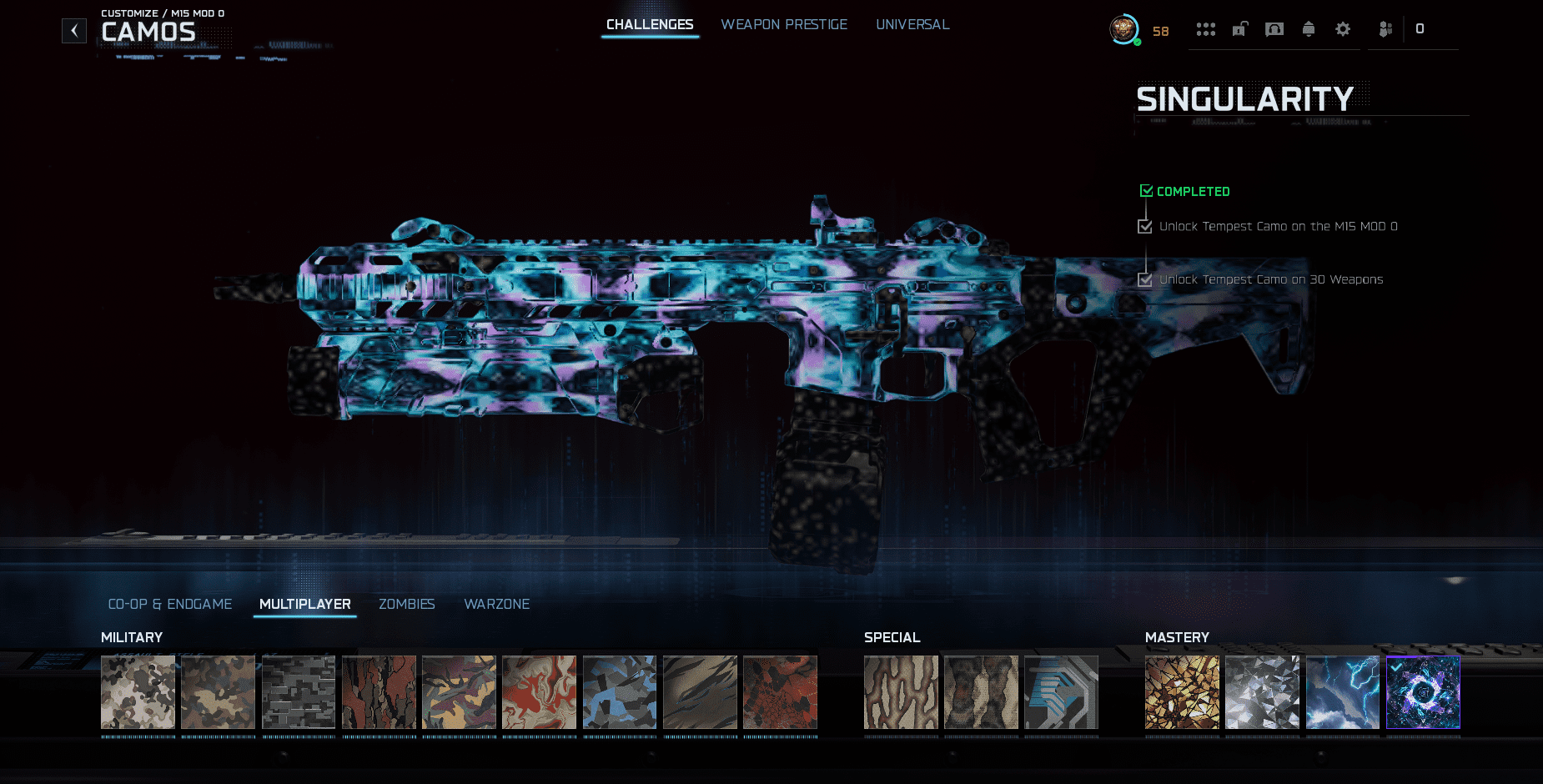This screenshot has height=784, width=1543.
Task: Open the settings gear icon
Action: click(x=1343, y=28)
